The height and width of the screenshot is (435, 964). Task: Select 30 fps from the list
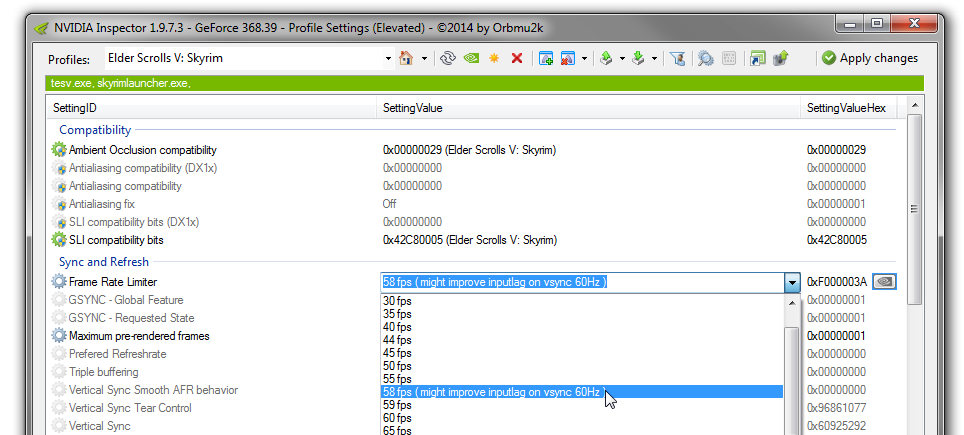[x=397, y=301]
